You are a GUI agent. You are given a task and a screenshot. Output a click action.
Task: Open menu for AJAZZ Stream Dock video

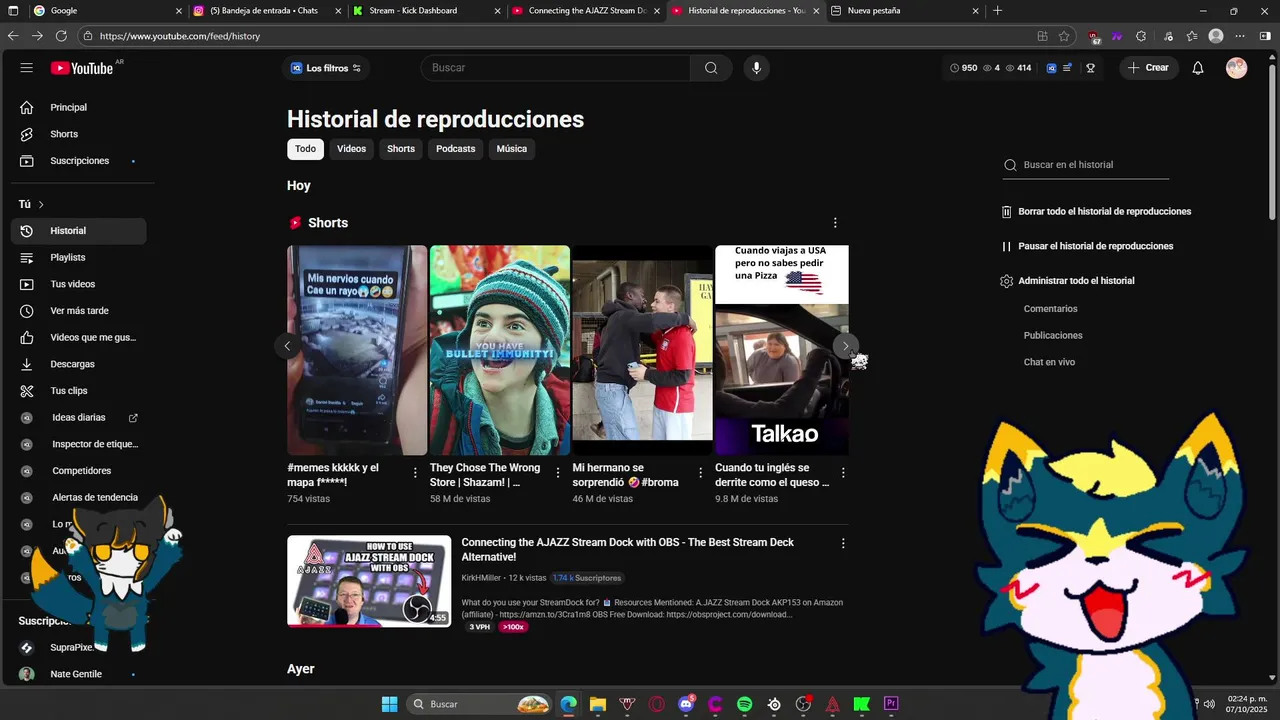coord(843,543)
